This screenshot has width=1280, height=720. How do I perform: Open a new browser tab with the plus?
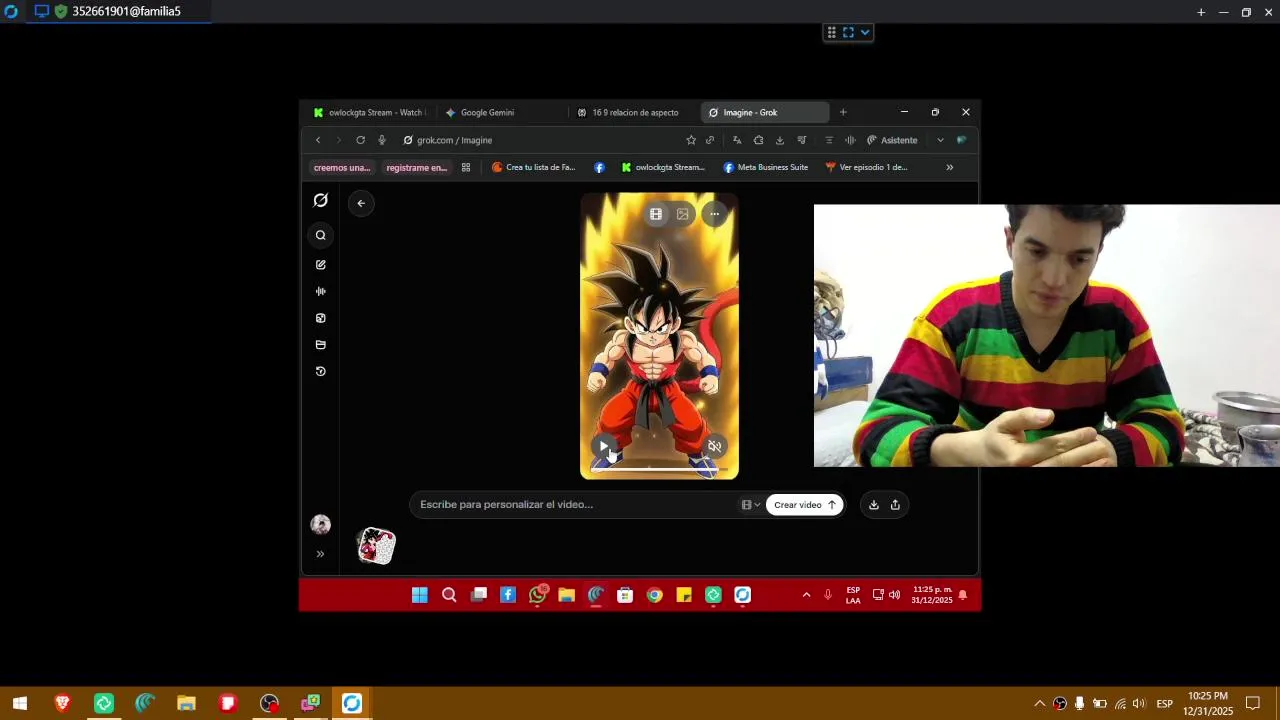(x=843, y=113)
